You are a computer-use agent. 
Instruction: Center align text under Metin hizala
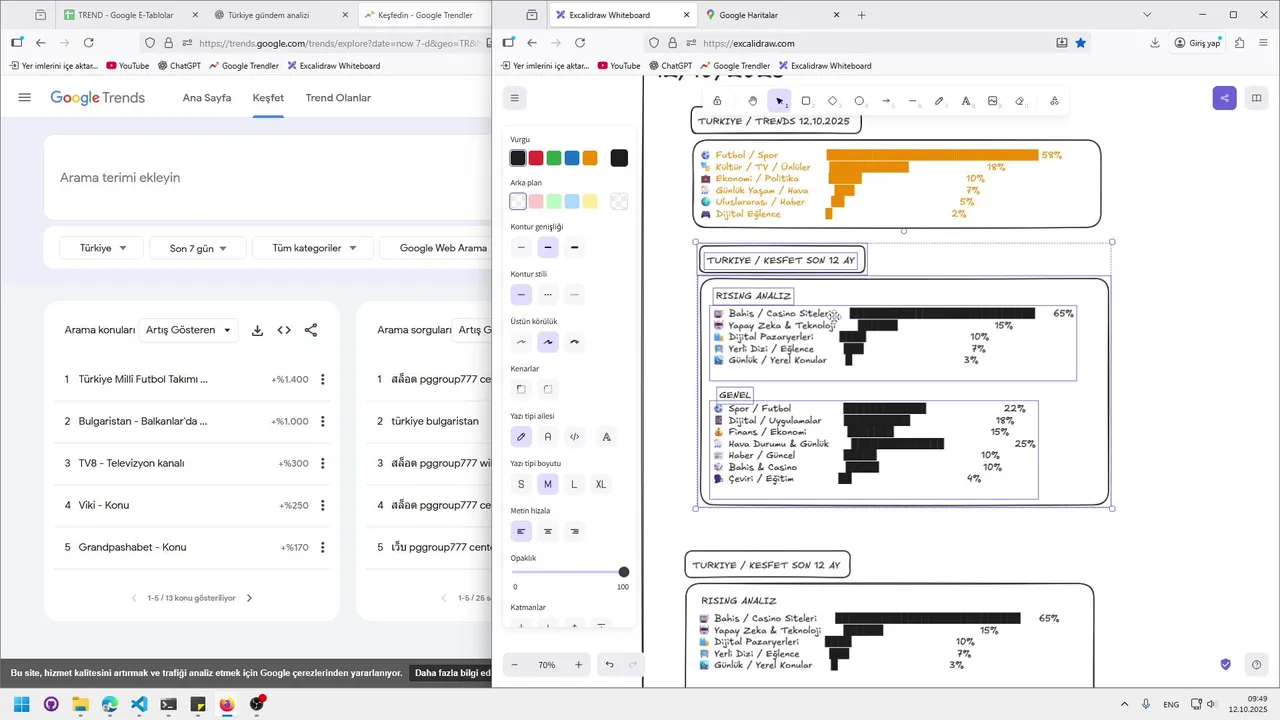pos(547,532)
